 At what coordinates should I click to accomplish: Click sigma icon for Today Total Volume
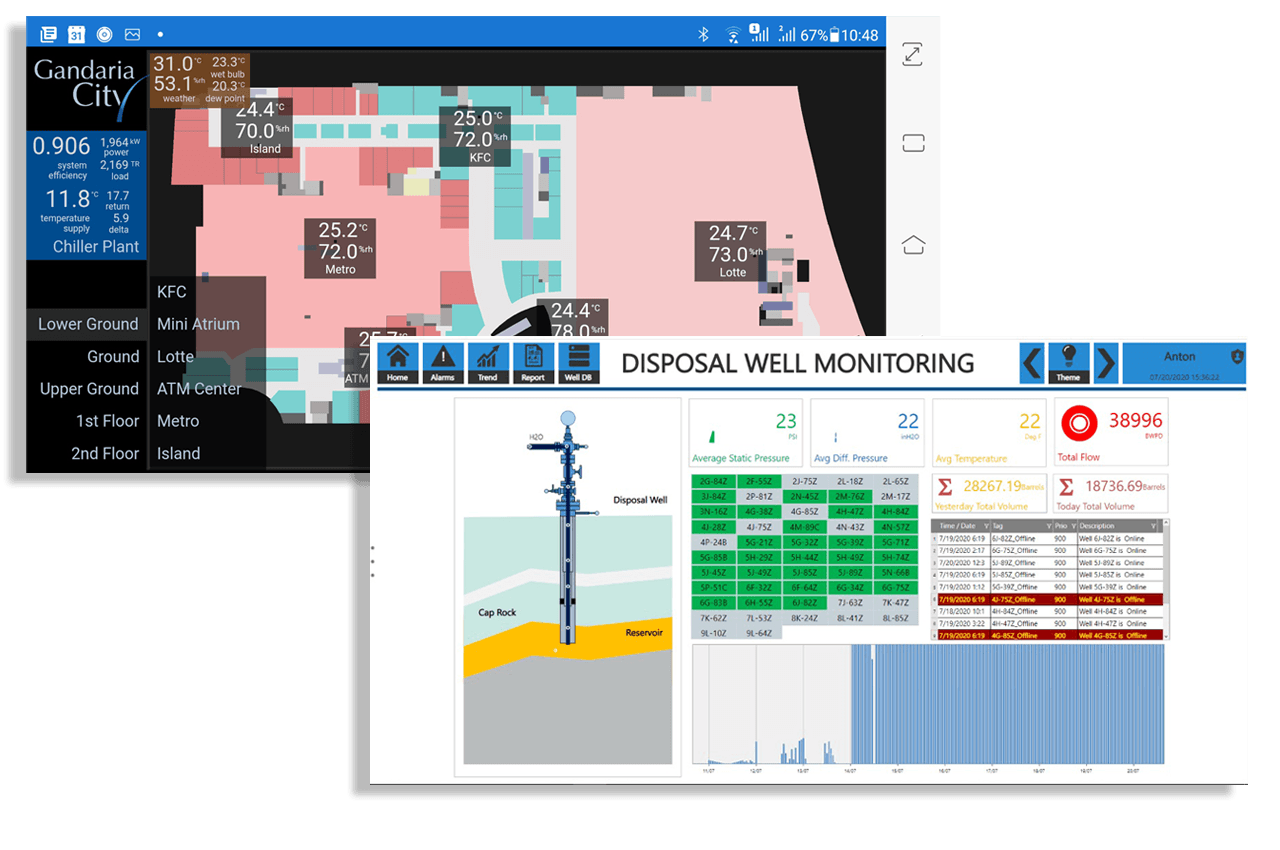(1067, 487)
